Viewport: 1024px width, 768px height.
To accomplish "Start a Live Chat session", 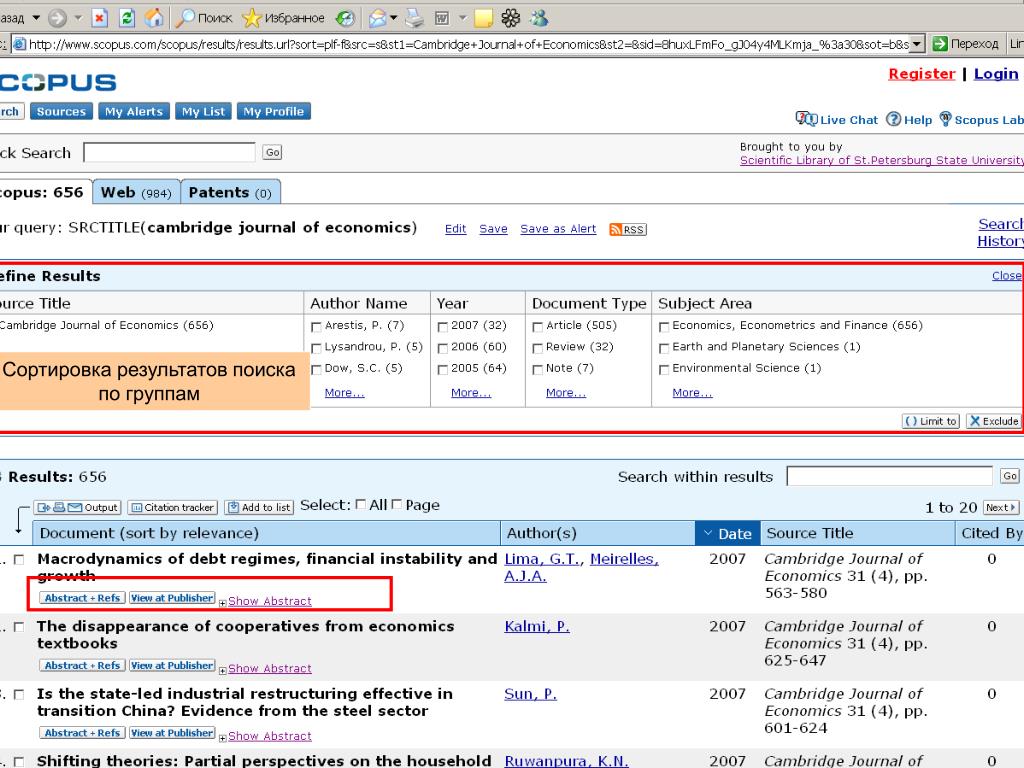I will point(837,120).
